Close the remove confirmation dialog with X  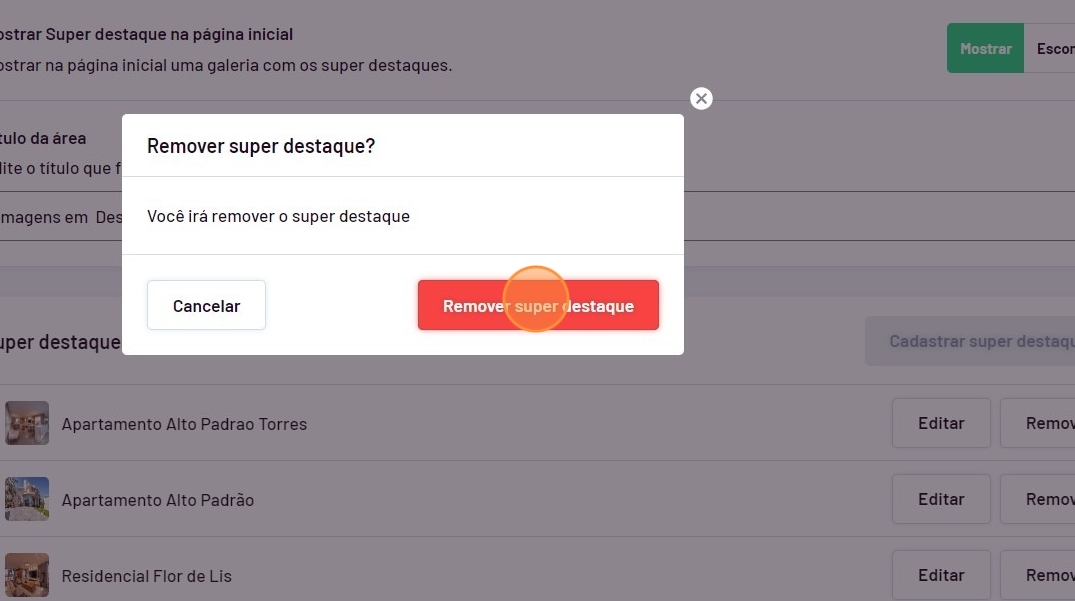point(702,98)
